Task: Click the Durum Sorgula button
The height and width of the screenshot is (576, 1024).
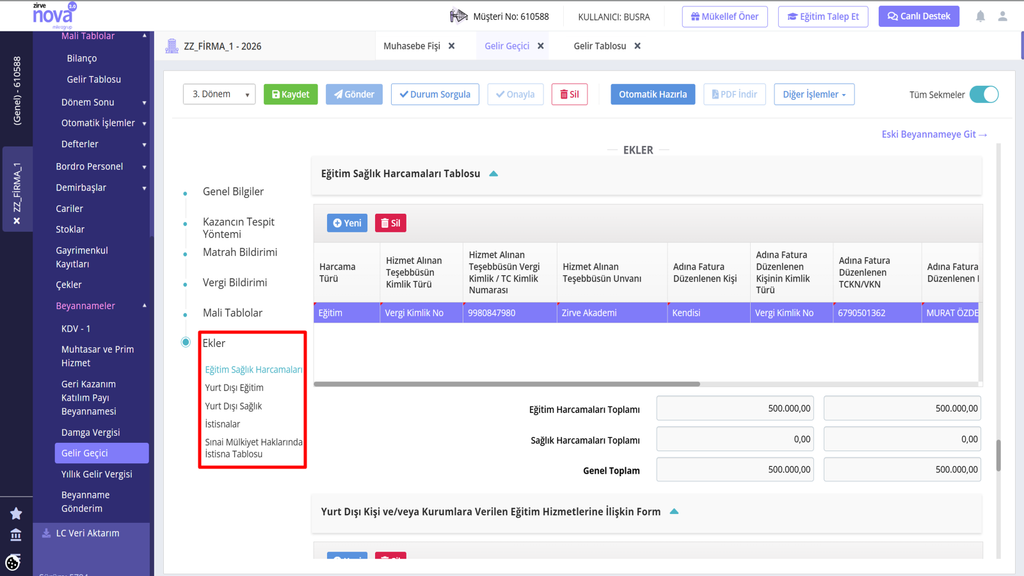Action: [435, 94]
